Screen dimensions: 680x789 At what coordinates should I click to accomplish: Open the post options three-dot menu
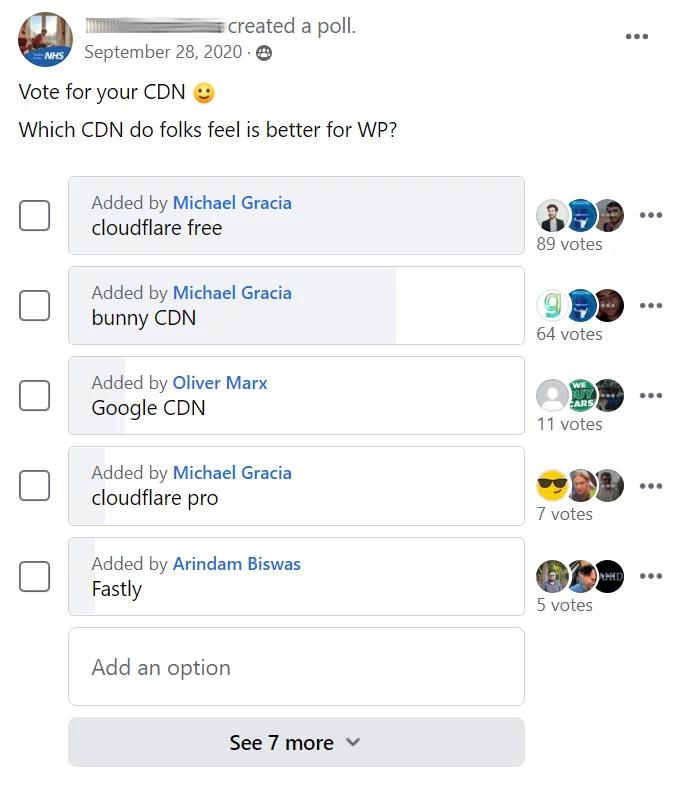coord(637,37)
